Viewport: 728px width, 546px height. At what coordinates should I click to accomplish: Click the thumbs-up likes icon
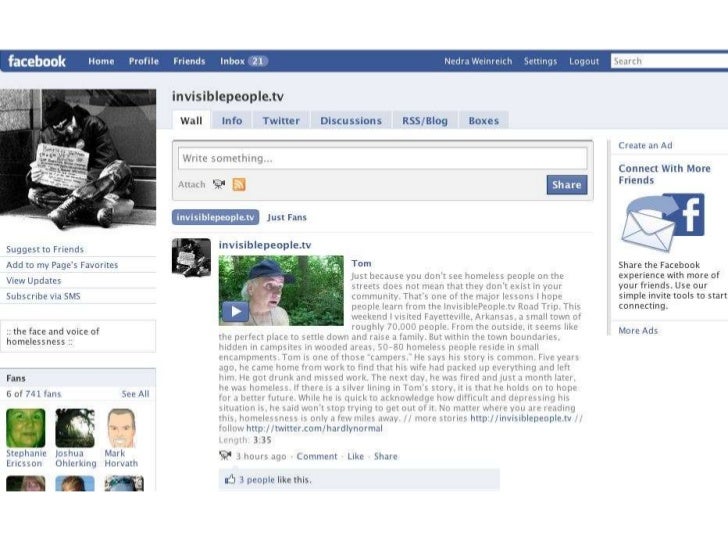coord(230,479)
